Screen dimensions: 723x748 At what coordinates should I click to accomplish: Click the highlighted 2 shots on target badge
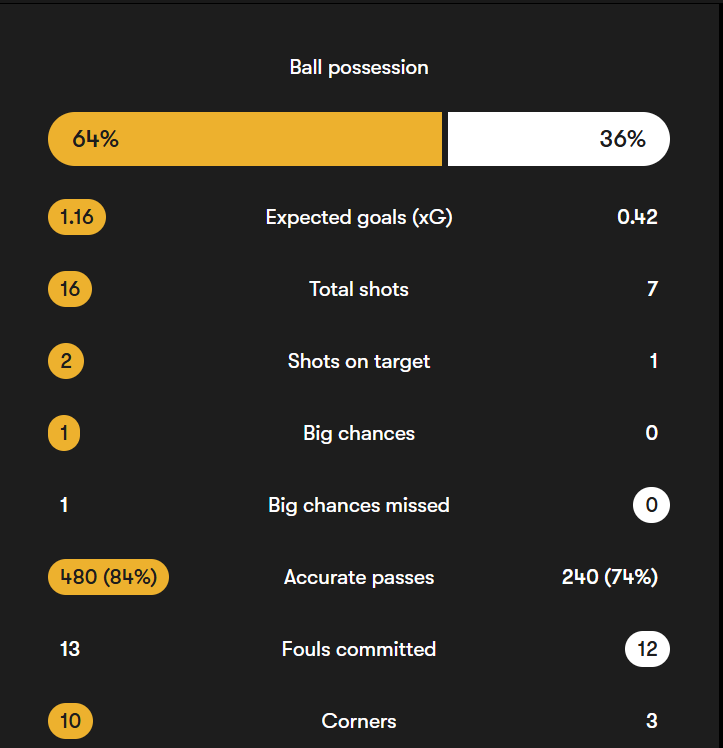66,361
